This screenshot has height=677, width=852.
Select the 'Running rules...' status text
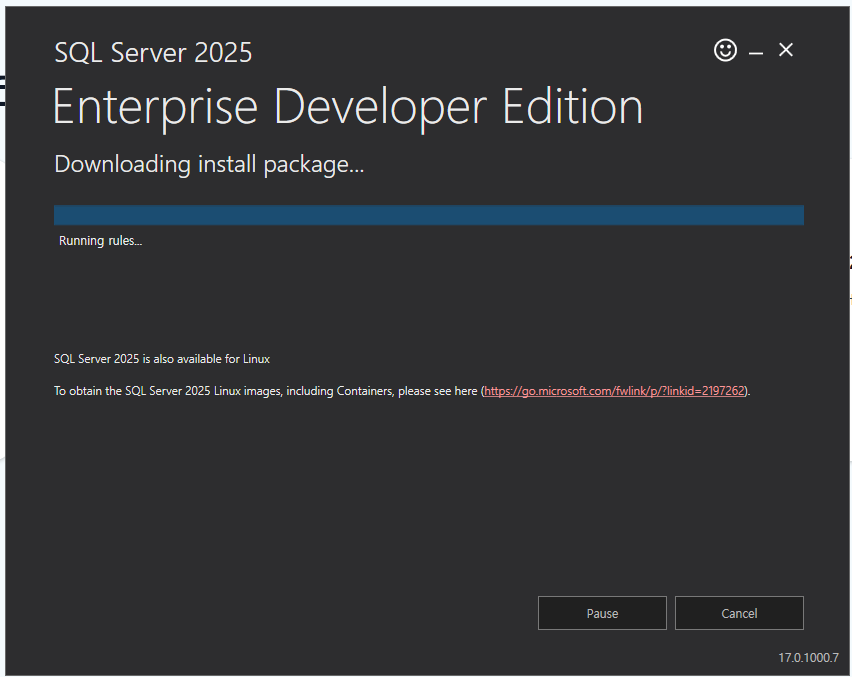click(101, 241)
